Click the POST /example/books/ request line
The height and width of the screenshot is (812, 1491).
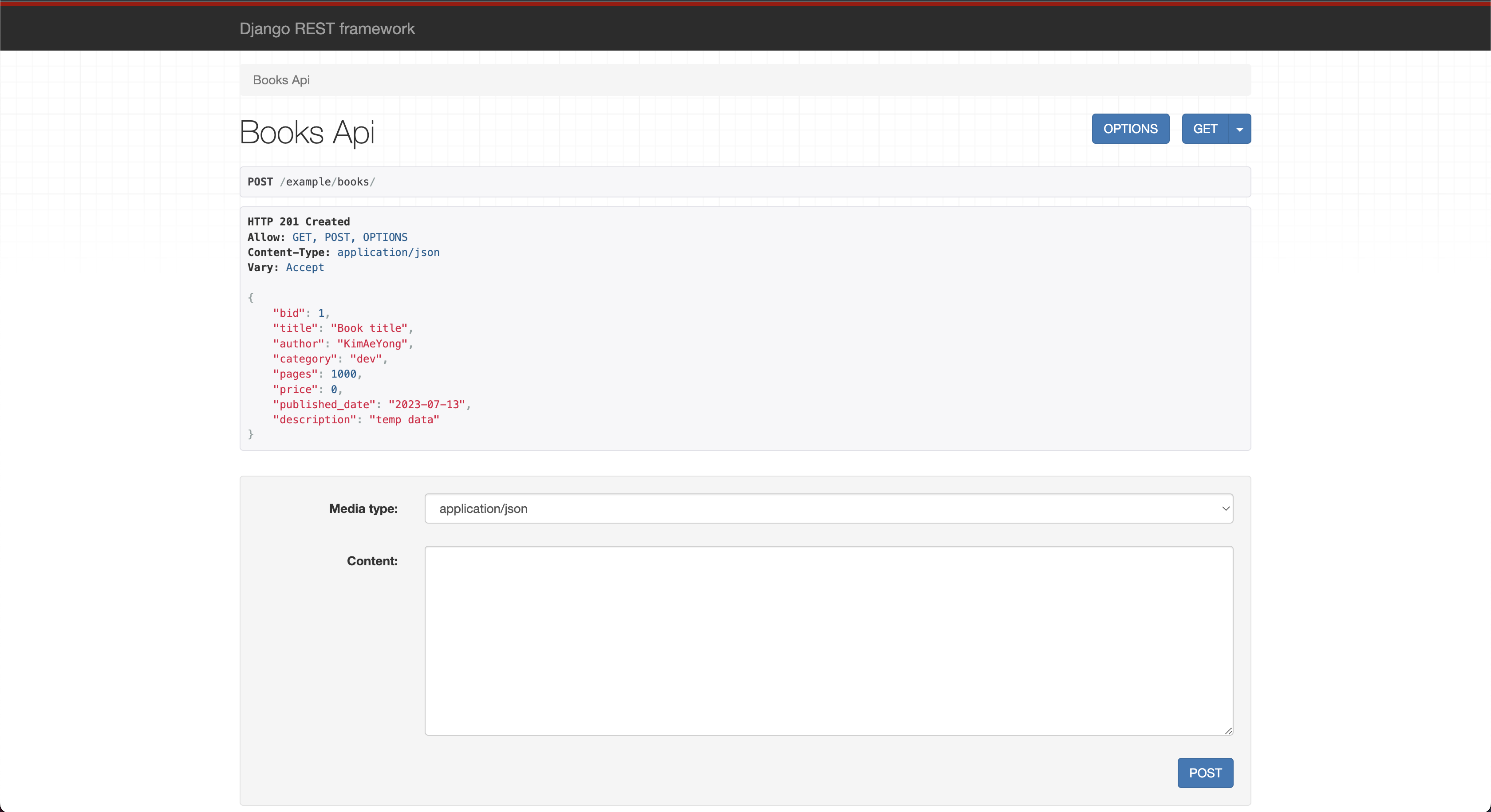coord(312,182)
